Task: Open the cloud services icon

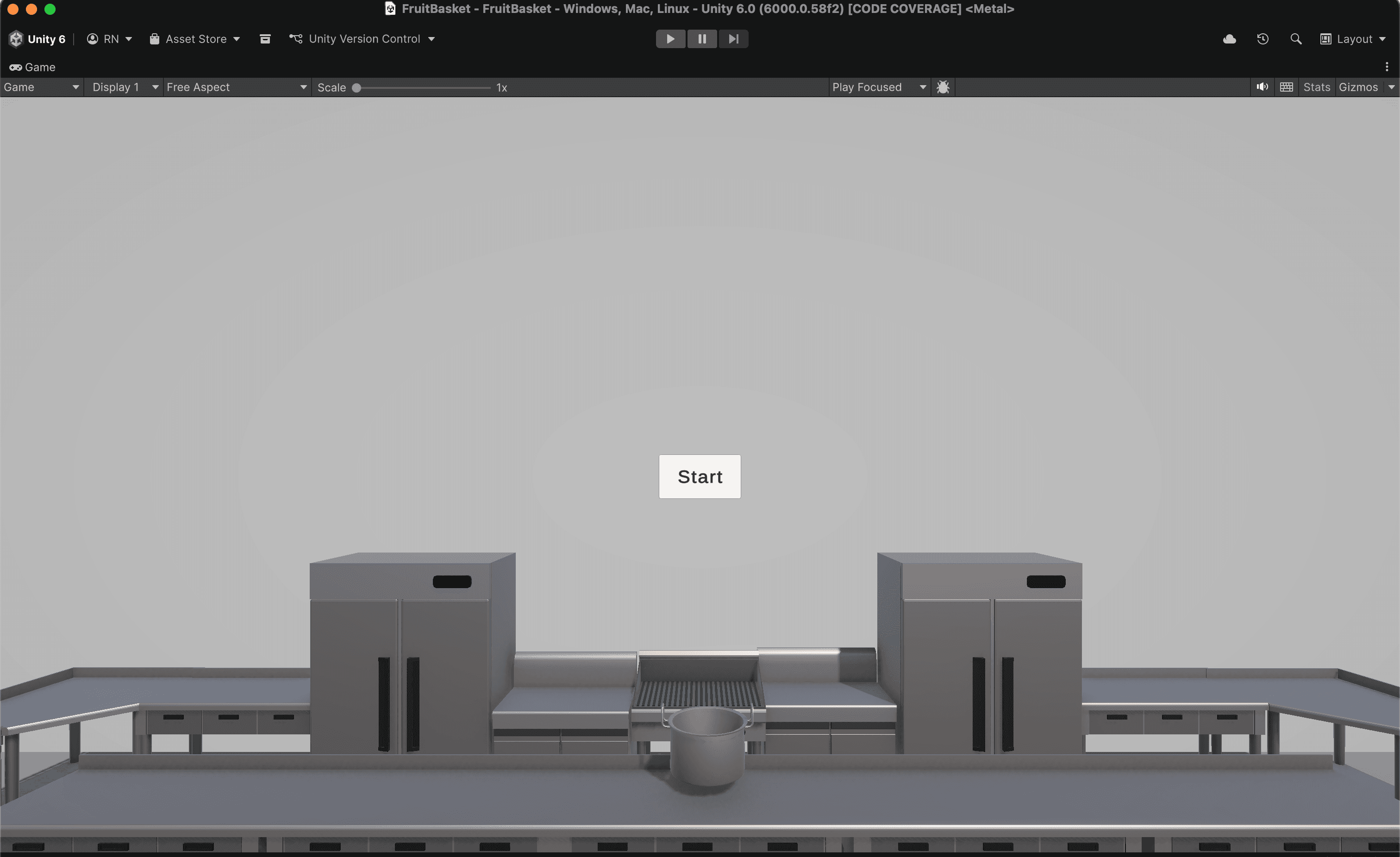Action: [x=1229, y=38]
